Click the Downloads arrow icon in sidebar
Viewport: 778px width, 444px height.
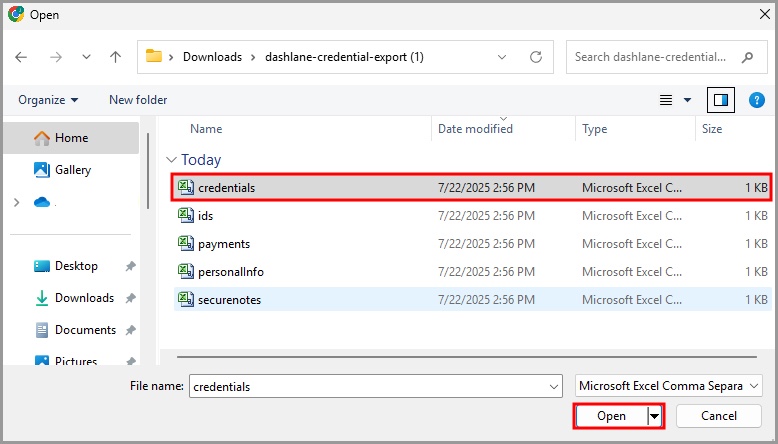pyautogui.click(x=42, y=298)
